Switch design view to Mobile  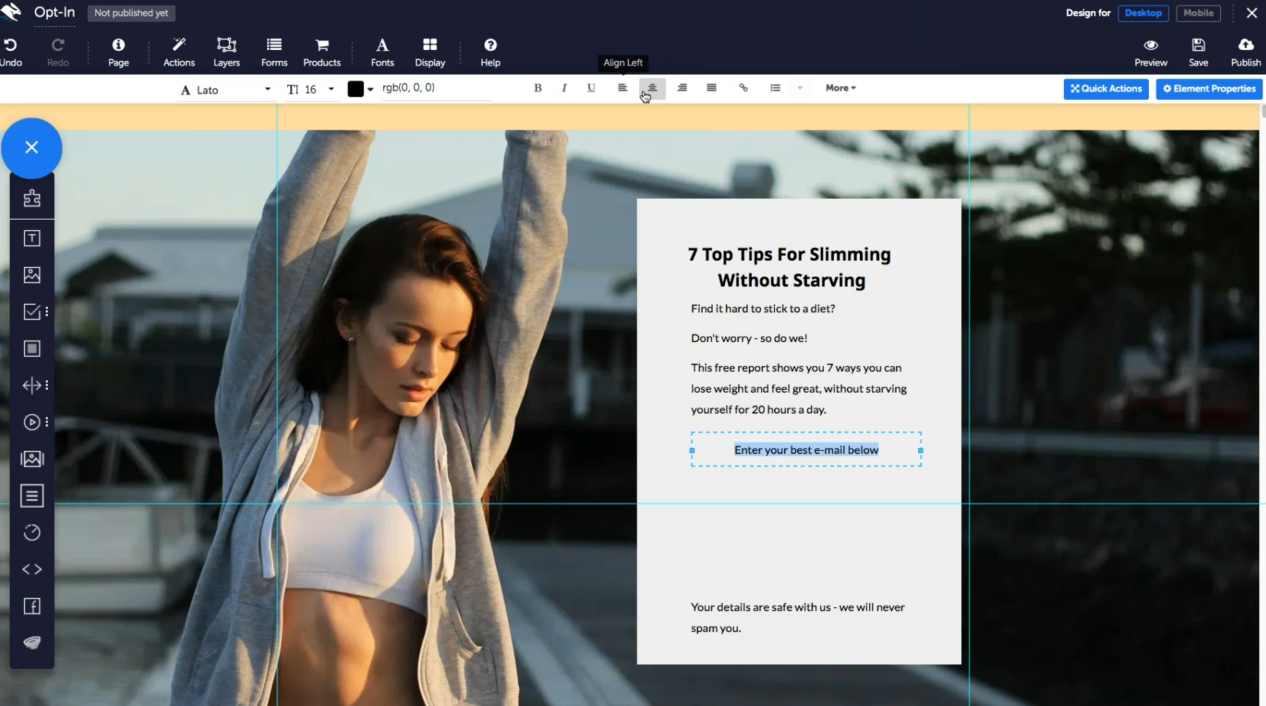pyautogui.click(x=1198, y=13)
